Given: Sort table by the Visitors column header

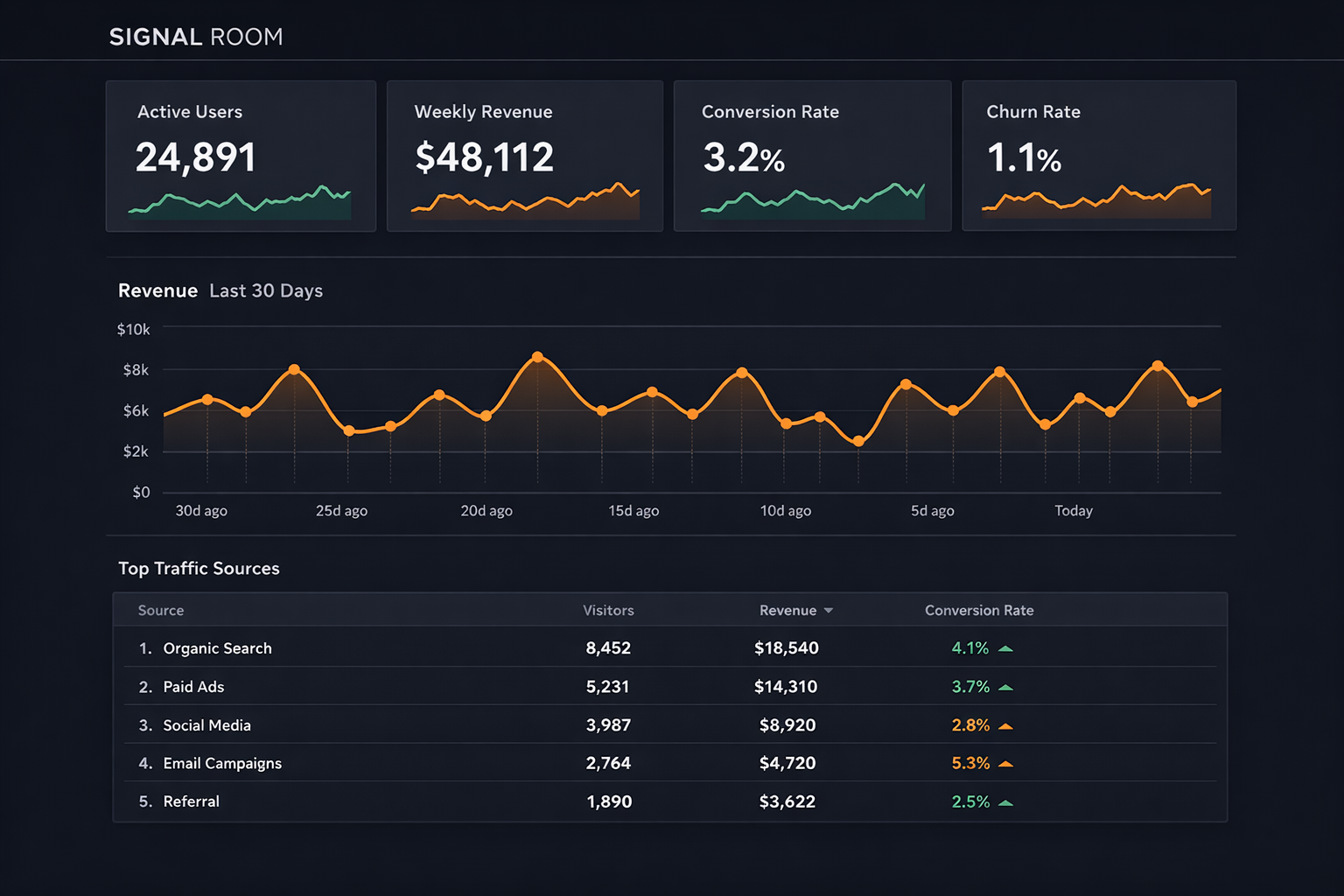Looking at the screenshot, I should [x=608, y=611].
